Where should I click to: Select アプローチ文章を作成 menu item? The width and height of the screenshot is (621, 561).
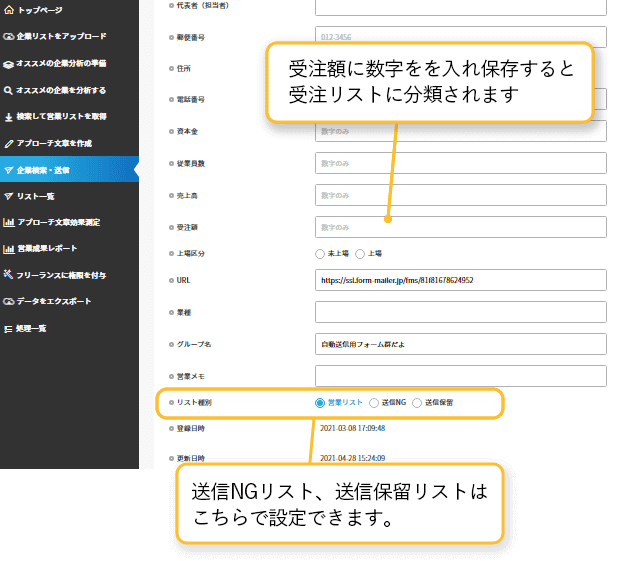[x=54, y=144]
